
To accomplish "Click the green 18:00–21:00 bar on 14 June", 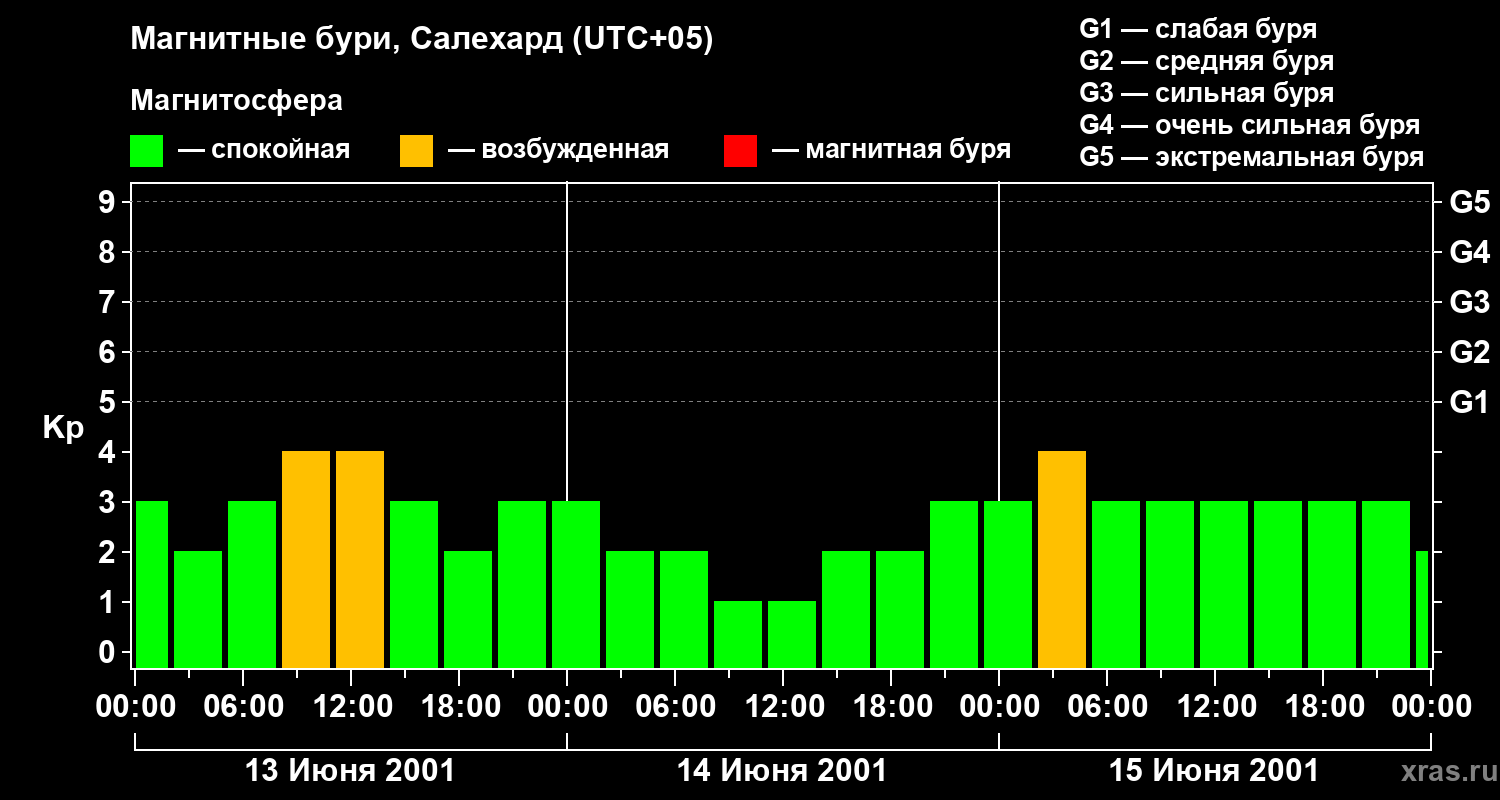I will 900,610.
